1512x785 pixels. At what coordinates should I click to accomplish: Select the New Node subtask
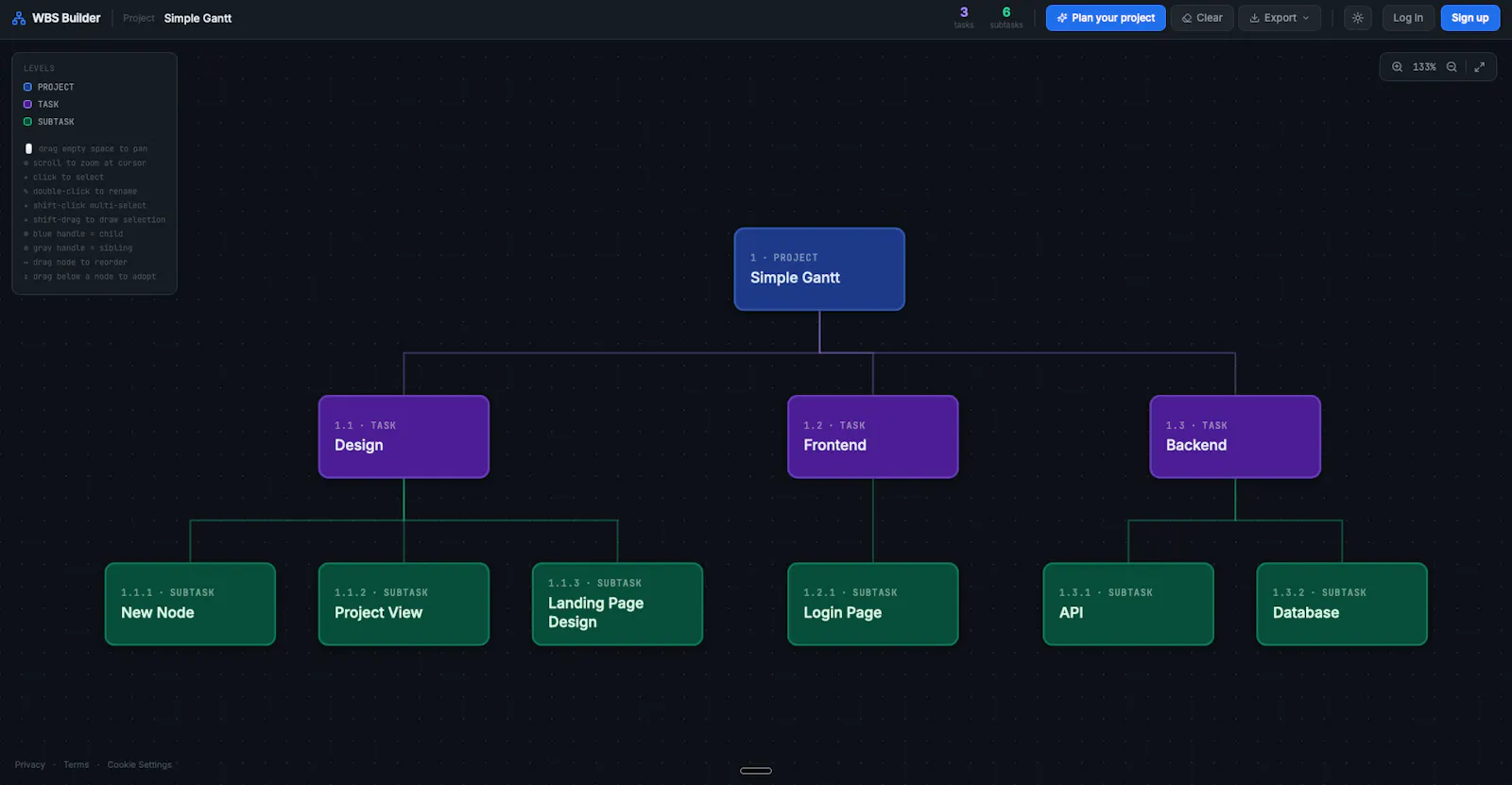click(190, 605)
